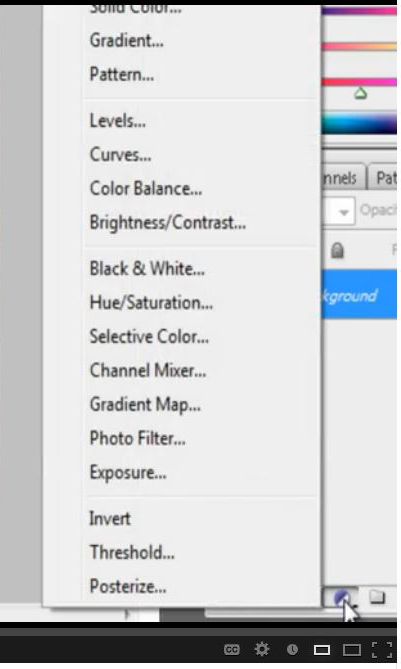Open the video settings gear
401x669 pixels.
point(262,649)
